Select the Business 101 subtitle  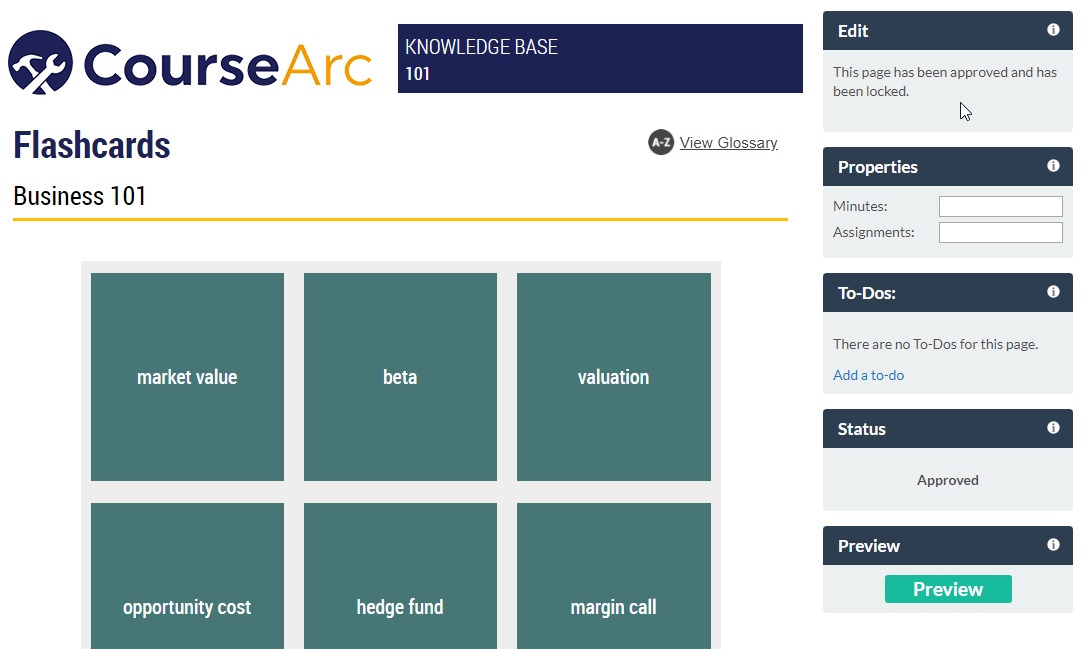[x=79, y=196]
